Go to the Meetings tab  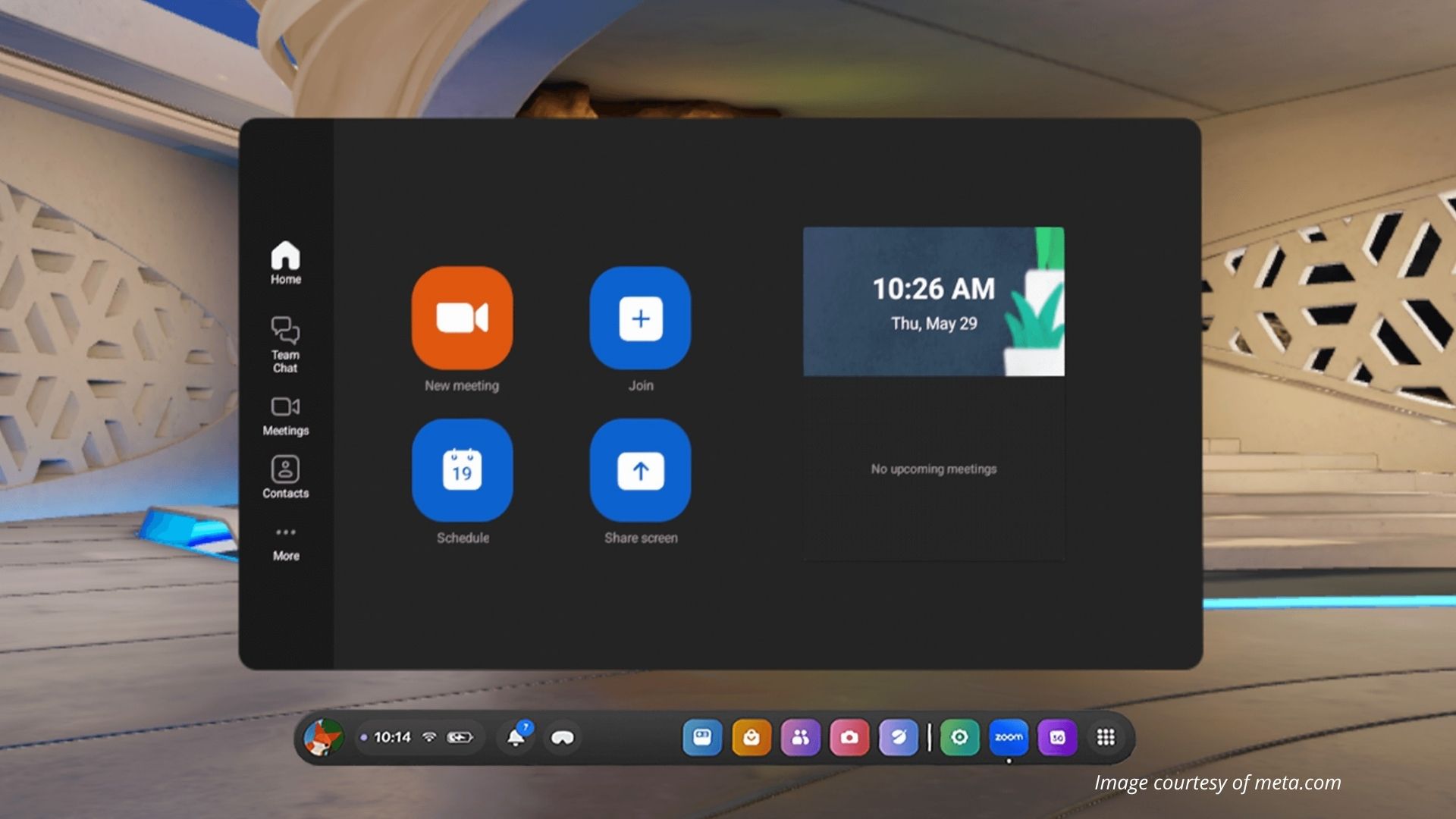click(x=286, y=416)
